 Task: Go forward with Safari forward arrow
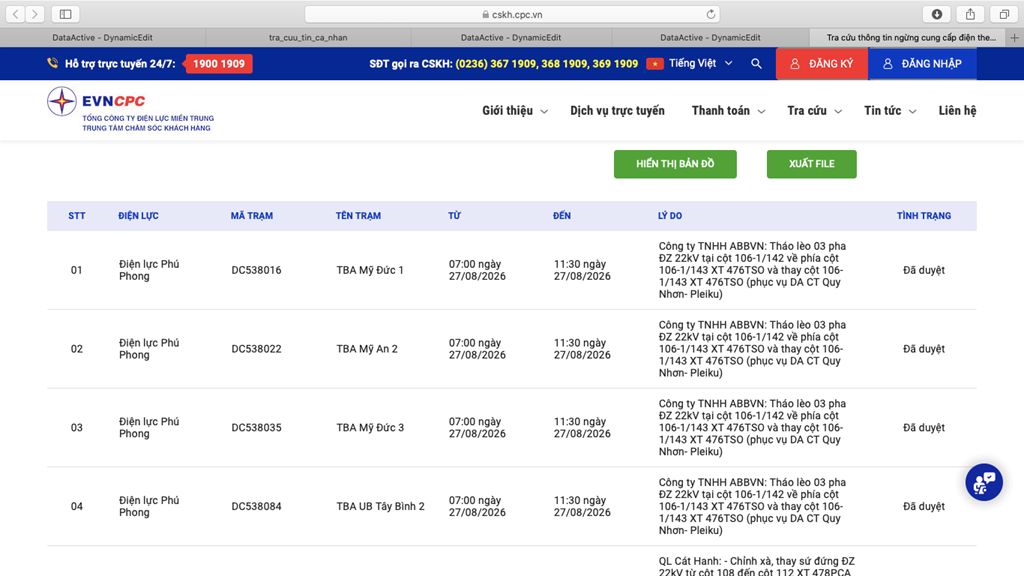pyautogui.click(x=35, y=14)
